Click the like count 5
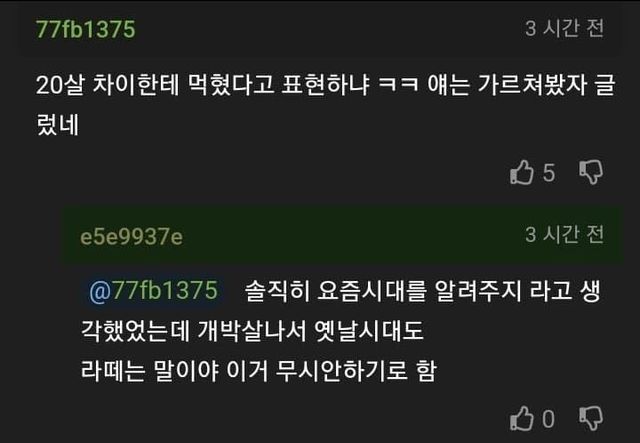 [548, 173]
